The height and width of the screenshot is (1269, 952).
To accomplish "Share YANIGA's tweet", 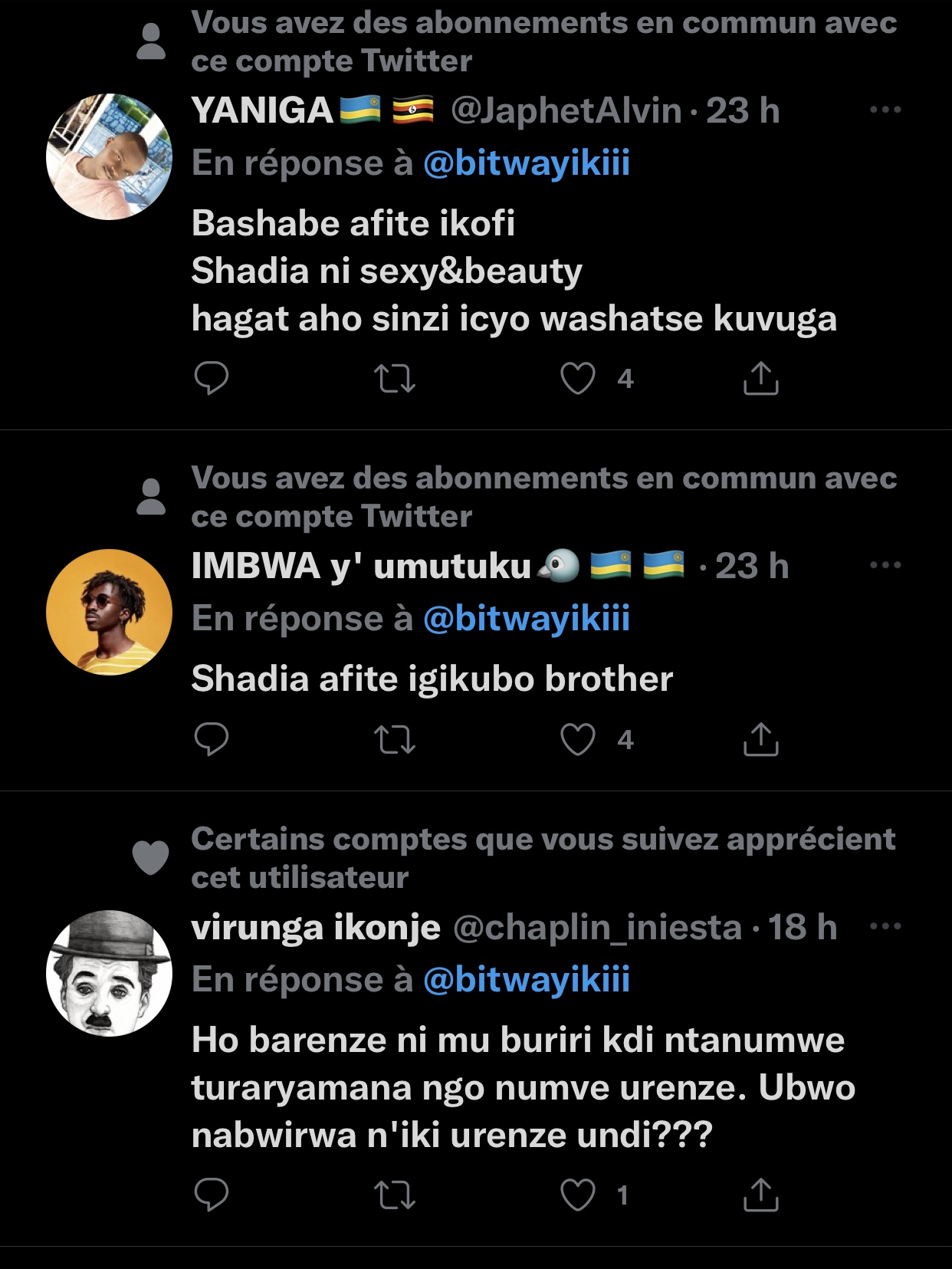I will click(x=760, y=378).
